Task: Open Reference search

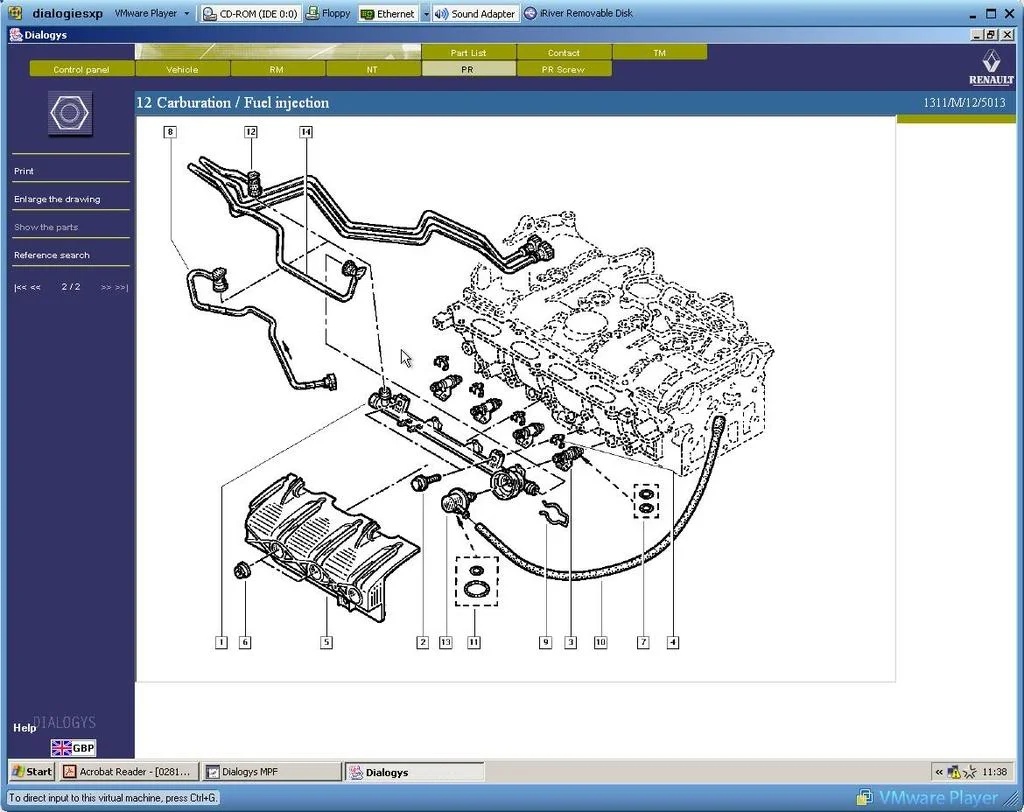Action: (52, 255)
